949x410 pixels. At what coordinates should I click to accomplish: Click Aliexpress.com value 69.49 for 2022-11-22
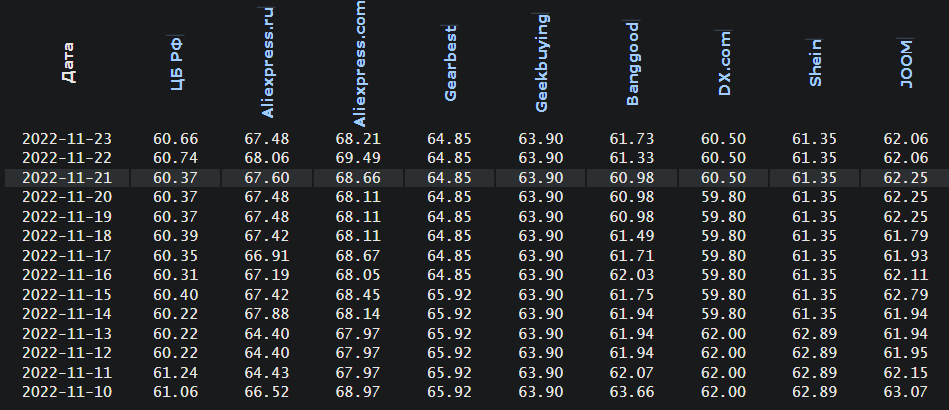pyautogui.click(x=358, y=159)
